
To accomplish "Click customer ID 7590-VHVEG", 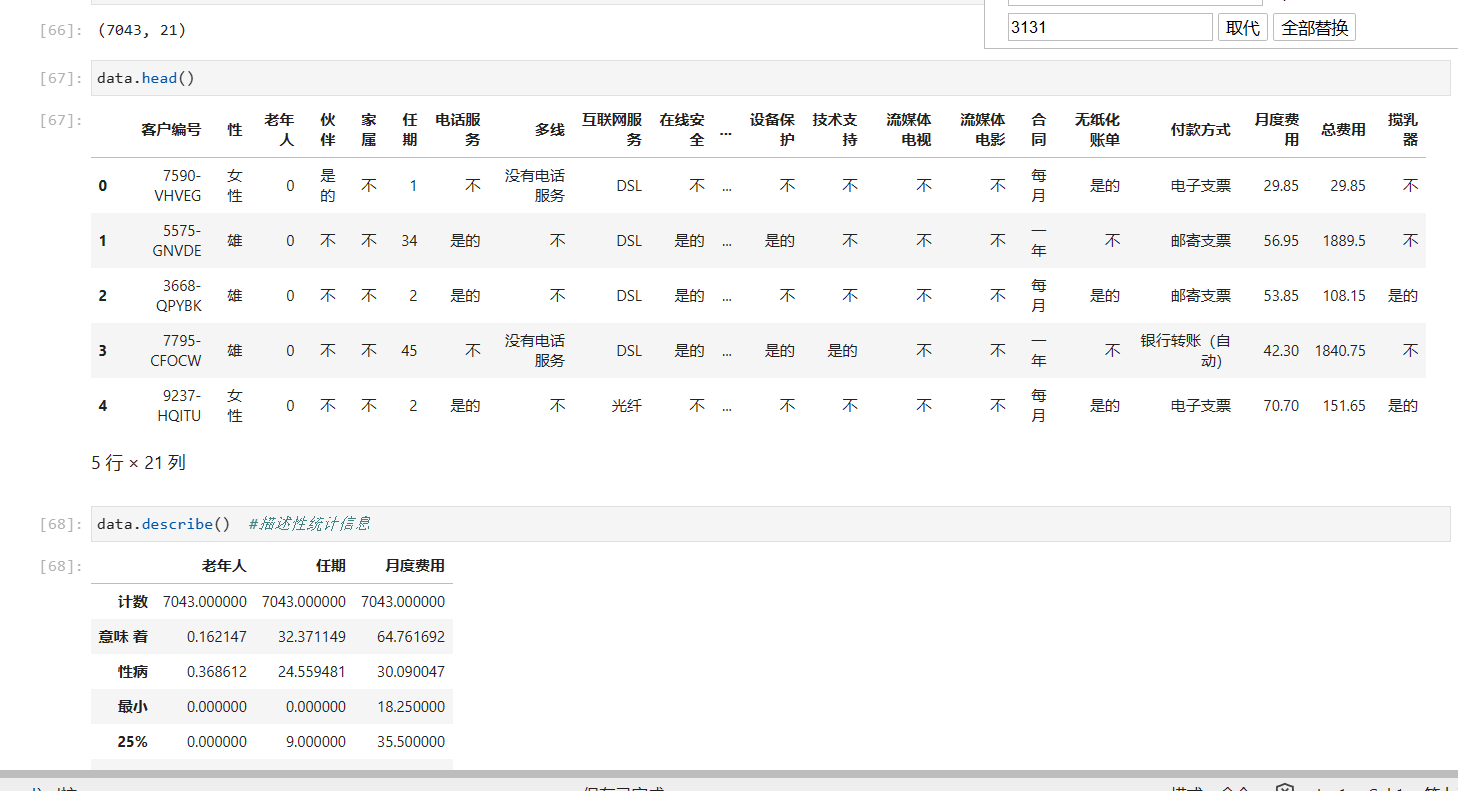I will tap(177, 185).
